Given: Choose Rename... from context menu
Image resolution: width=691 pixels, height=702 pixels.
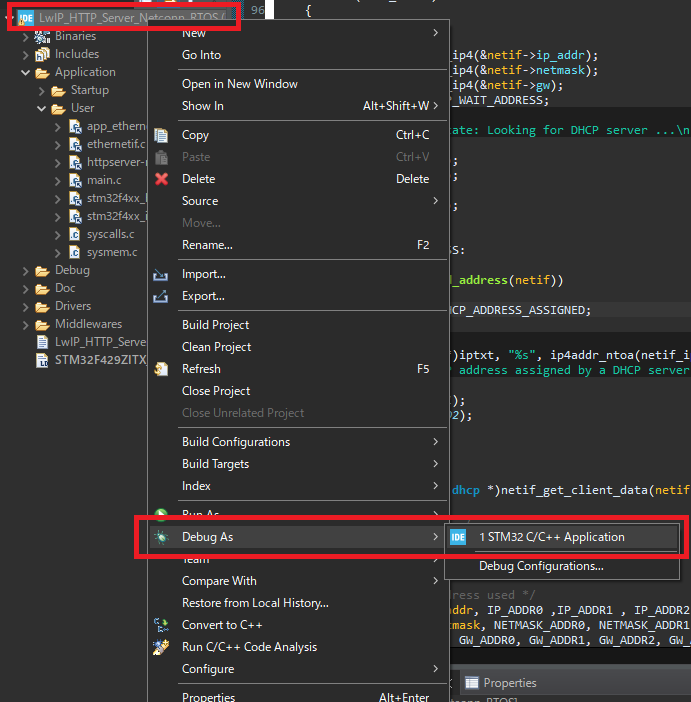Looking at the screenshot, I should coord(298,245).
